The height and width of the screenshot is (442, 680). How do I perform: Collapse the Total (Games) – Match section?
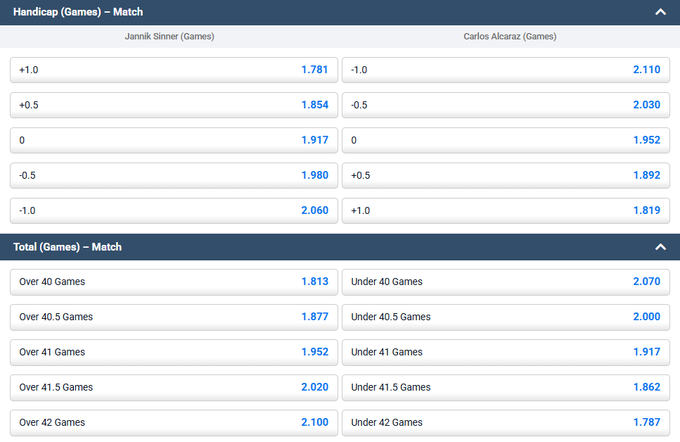pyautogui.click(x=659, y=246)
